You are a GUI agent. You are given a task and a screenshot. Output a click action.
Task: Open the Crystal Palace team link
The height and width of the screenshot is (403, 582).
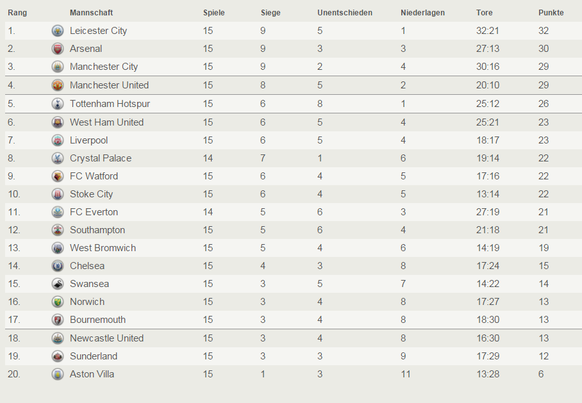coord(101,158)
